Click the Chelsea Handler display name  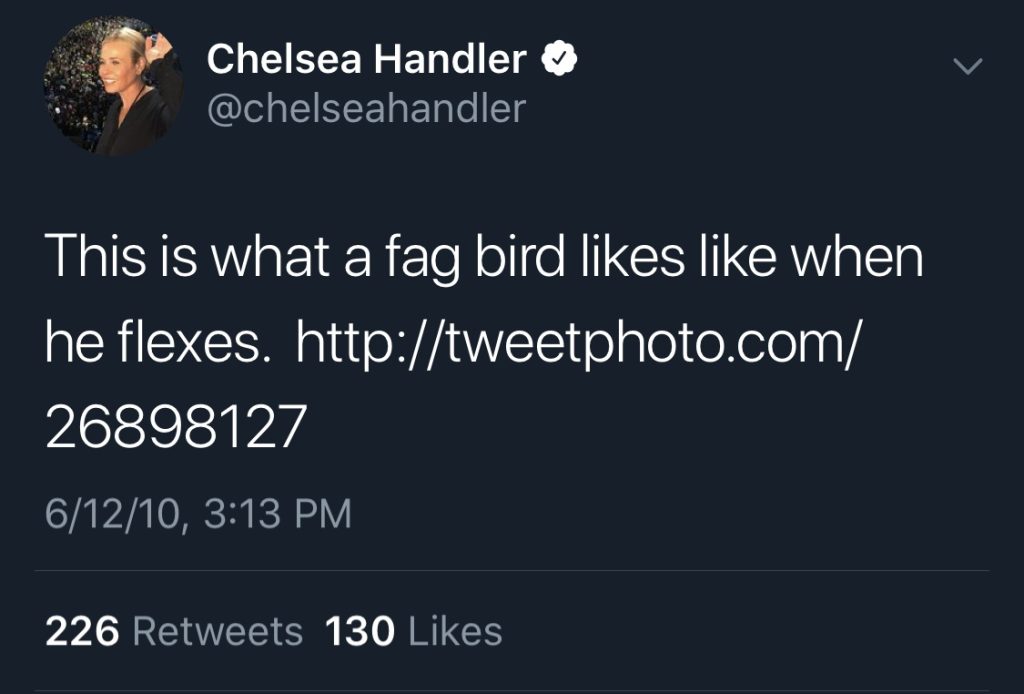click(x=366, y=59)
